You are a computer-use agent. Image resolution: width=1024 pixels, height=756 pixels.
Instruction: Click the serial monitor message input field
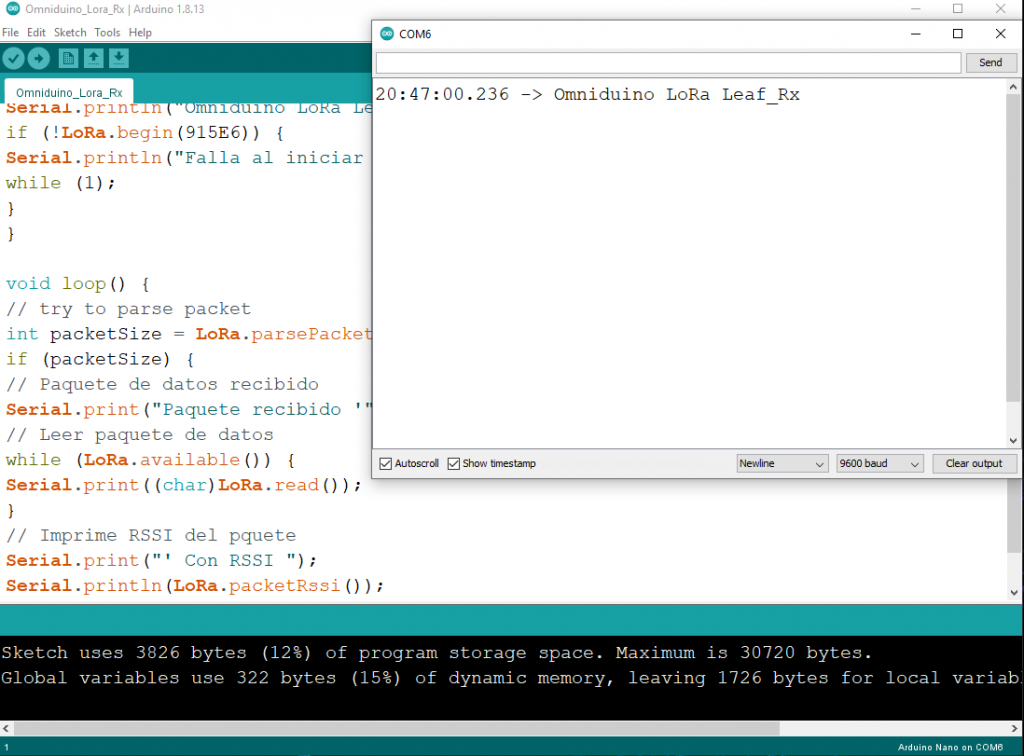pyautogui.click(x=669, y=63)
